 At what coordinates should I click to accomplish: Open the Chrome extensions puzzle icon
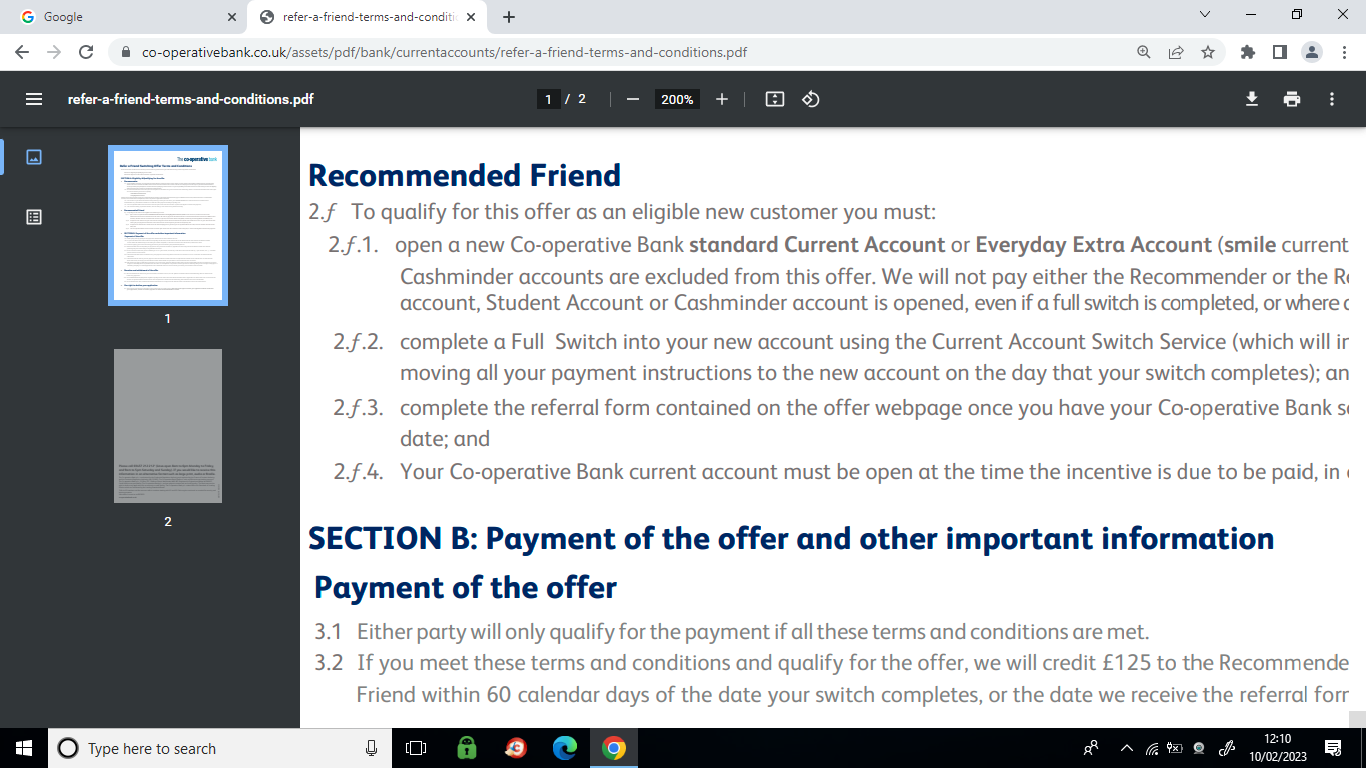coord(1247,52)
